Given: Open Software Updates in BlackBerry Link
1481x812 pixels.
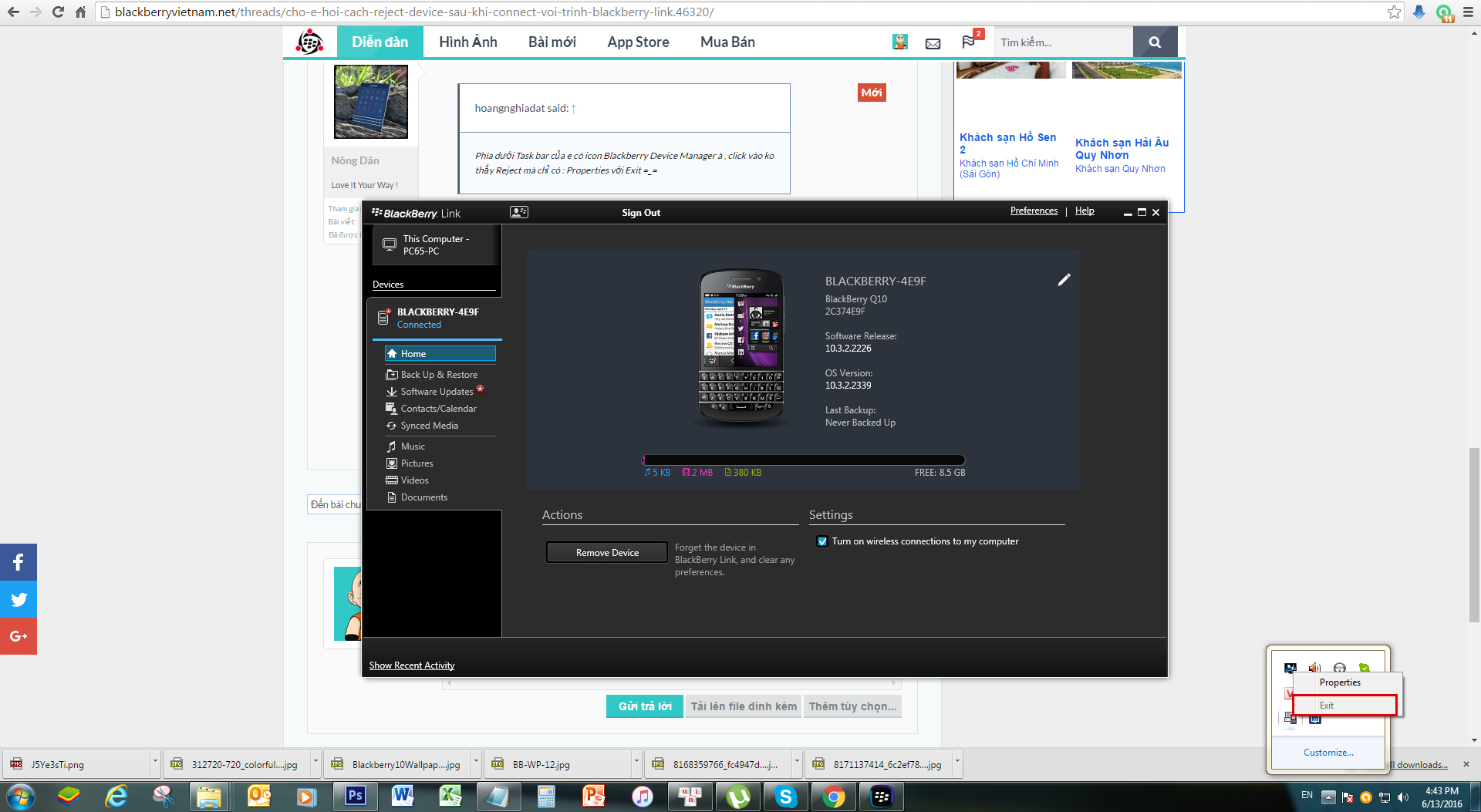Looking at the screenshot, I should click(x=437, y=392).
